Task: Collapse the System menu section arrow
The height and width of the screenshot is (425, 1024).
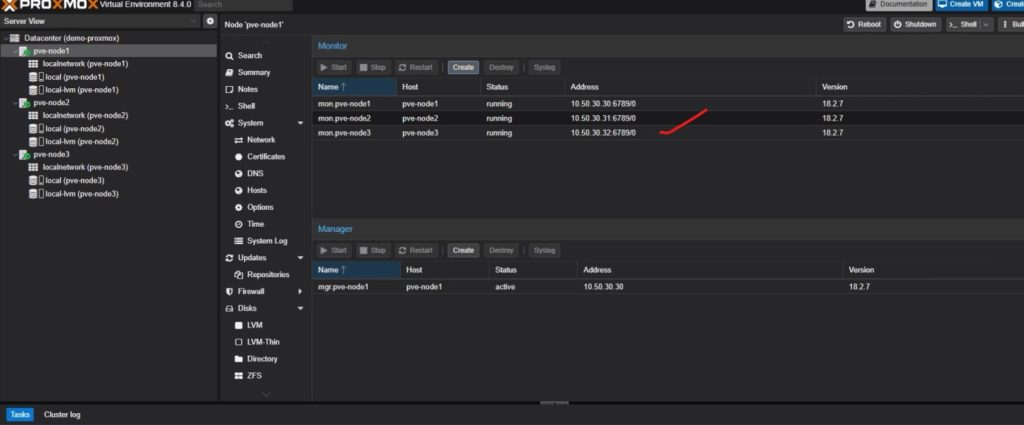Action: coord(300,123)
